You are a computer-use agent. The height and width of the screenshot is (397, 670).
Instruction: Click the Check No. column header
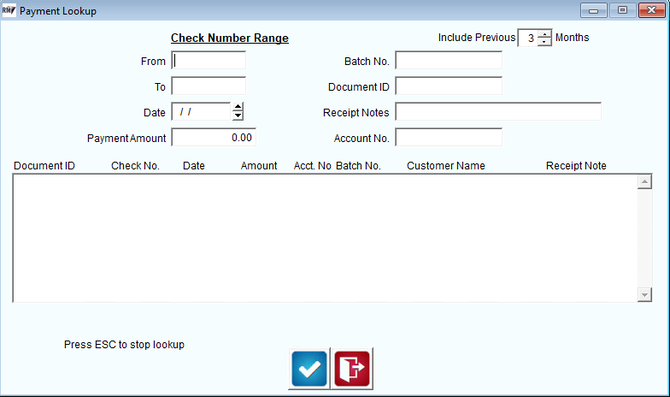(x=135, y=166)
